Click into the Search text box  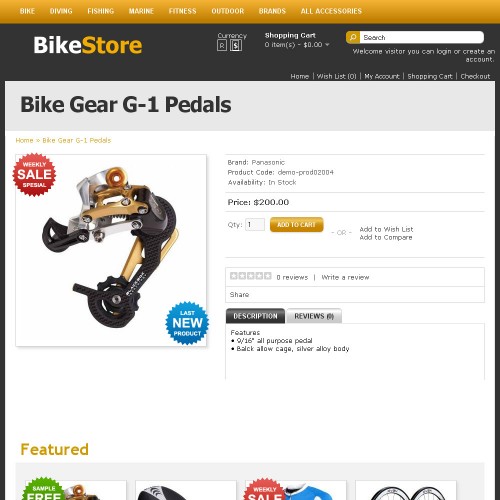[x=422, y=37]
